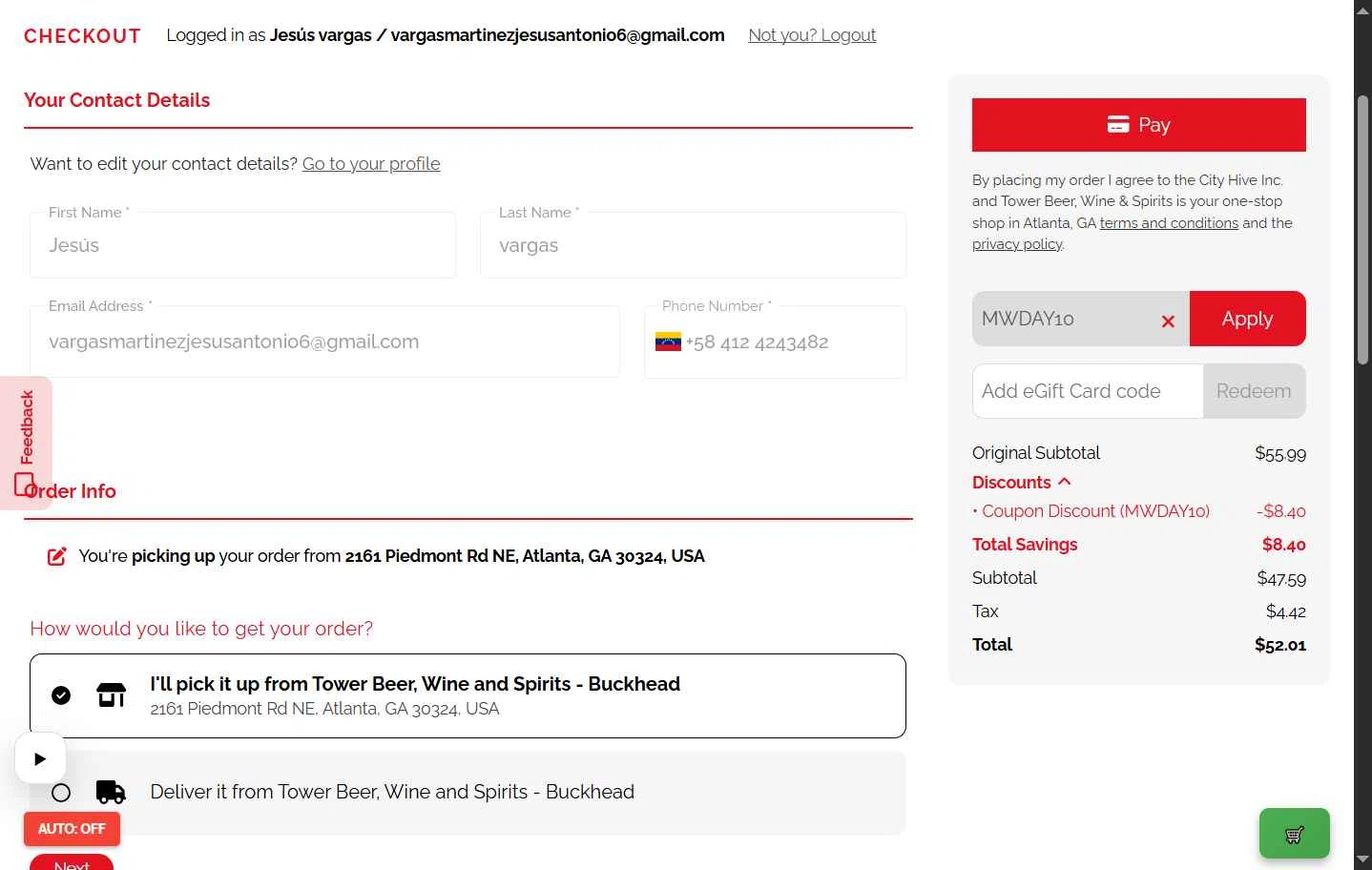Click the Not you? Logout link
This screenshot has height=870, width=1372.
click(812, 35)
